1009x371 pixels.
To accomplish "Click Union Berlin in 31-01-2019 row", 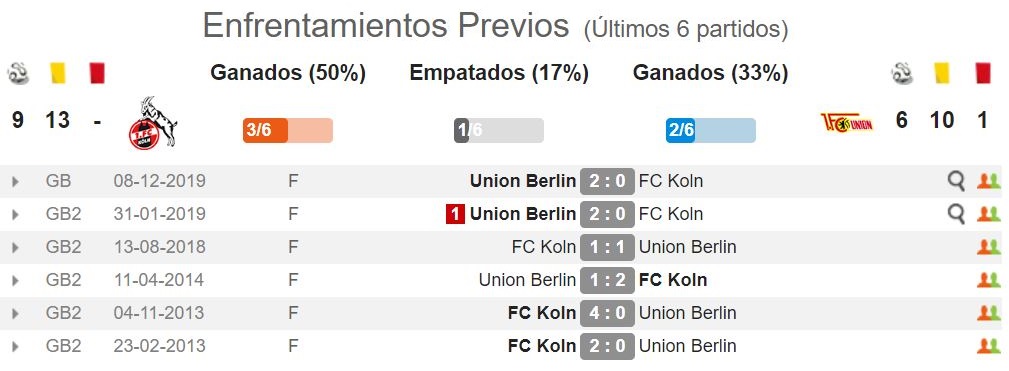I will 523,214.
